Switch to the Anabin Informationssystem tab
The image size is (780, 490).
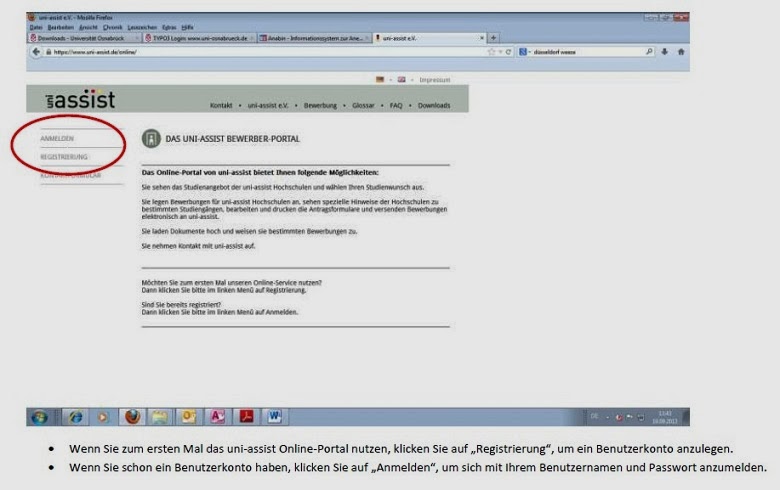point(314,38)
